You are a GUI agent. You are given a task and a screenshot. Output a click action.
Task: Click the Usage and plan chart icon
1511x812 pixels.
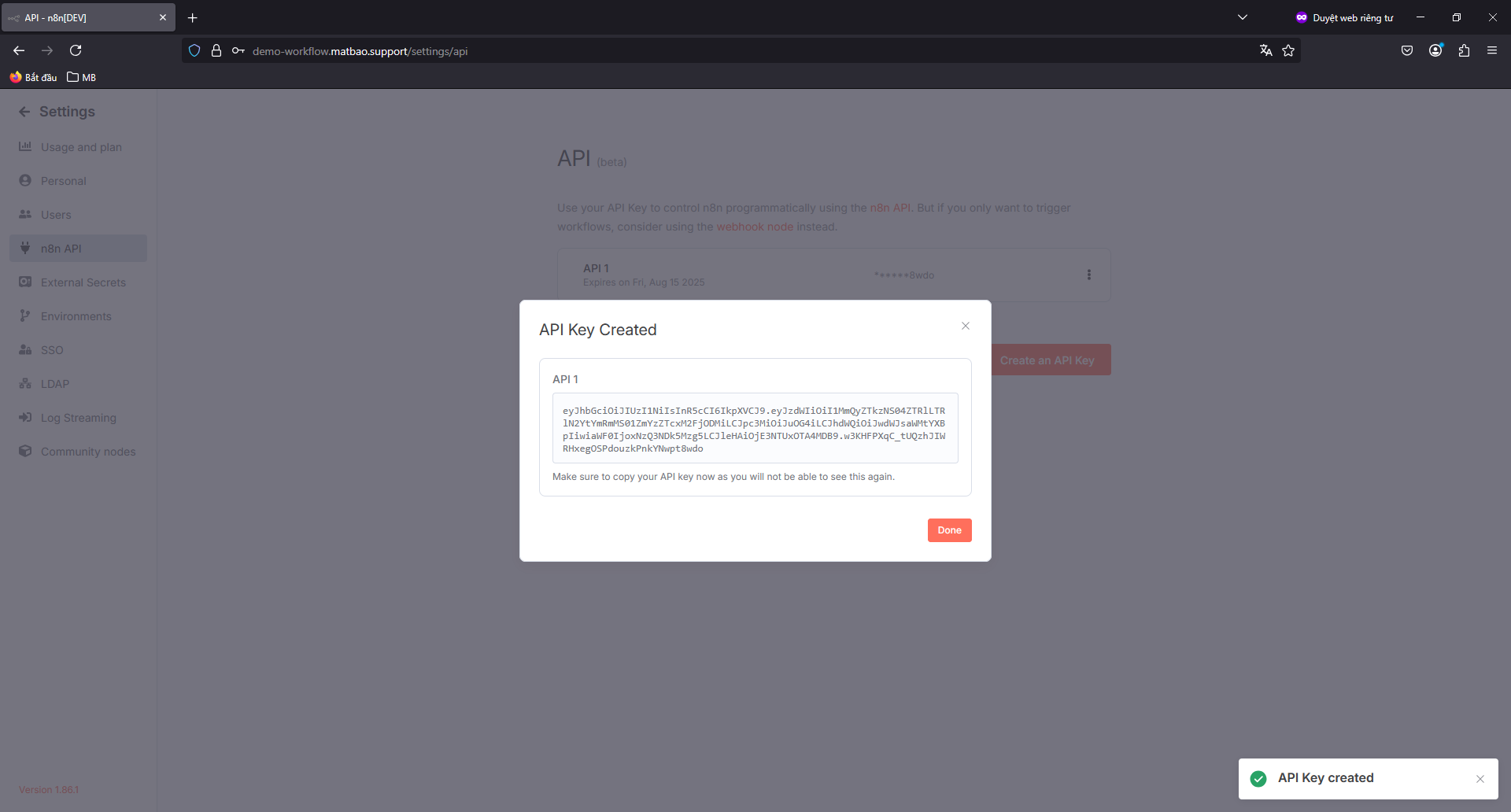coord(25,146)
